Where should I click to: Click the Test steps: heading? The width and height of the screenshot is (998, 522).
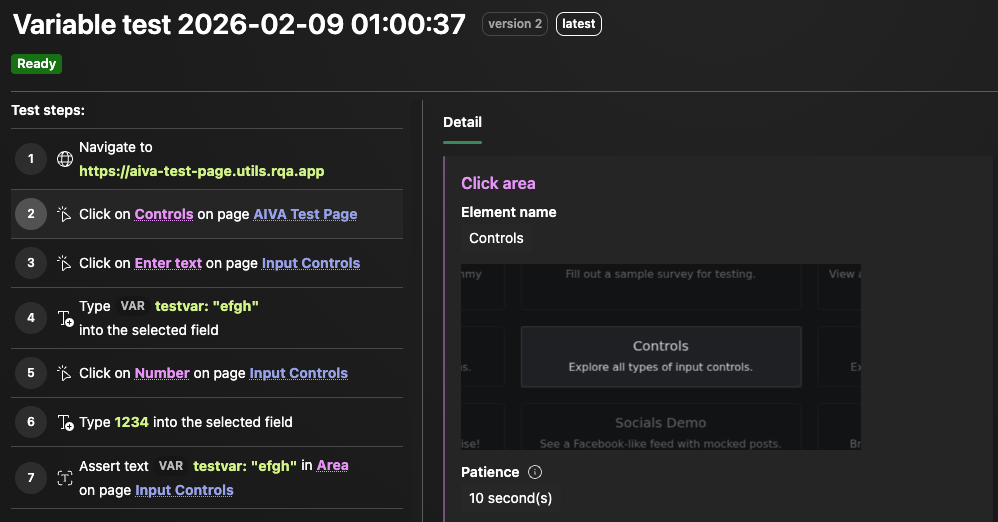[48, 110]
